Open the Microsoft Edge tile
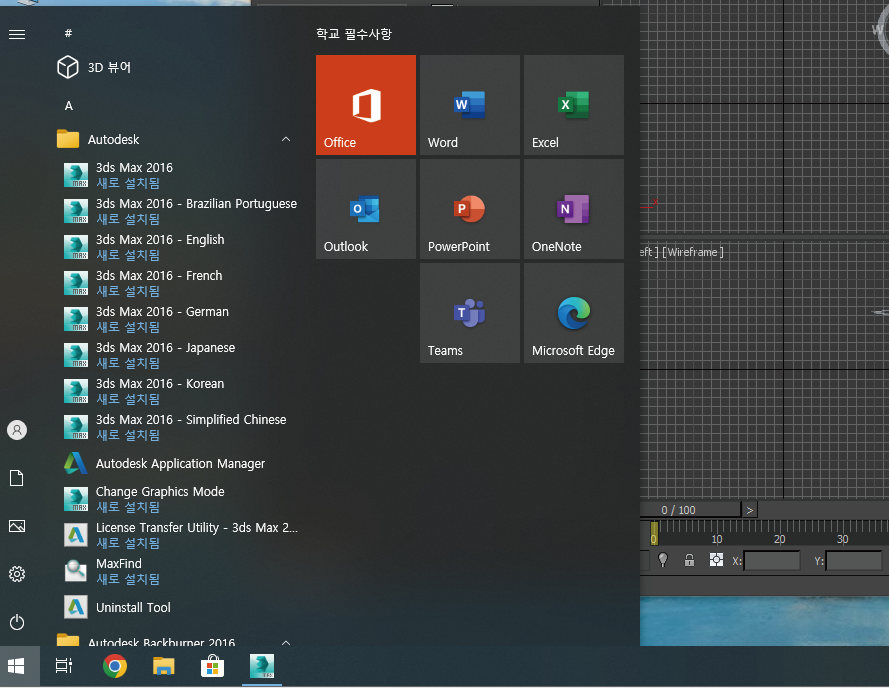889x688 pixels. point(574,313)
